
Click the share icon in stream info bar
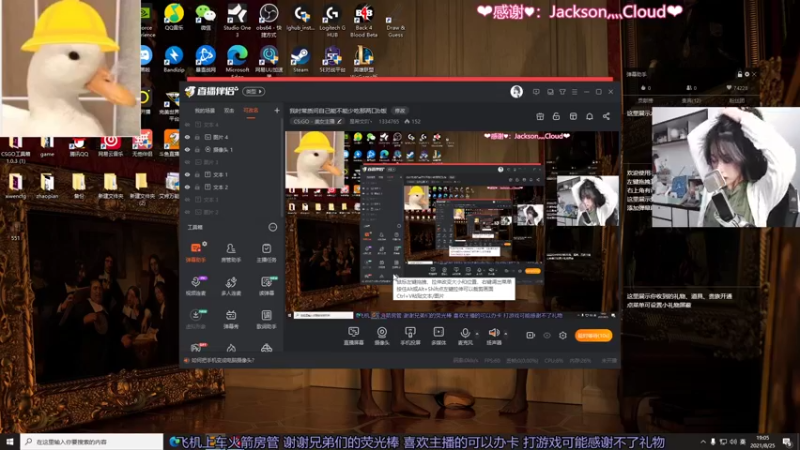pyautogui.click(x=606, y=116)
